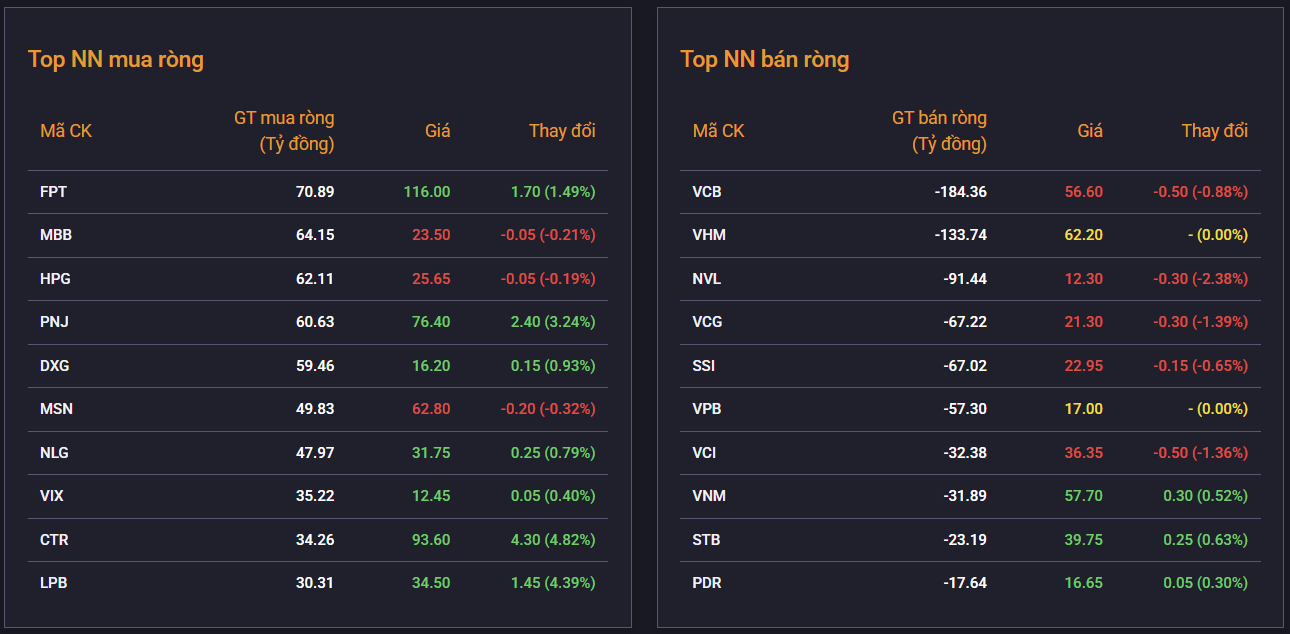
Task: Open the NLG ticker
Action: point(54,453)
